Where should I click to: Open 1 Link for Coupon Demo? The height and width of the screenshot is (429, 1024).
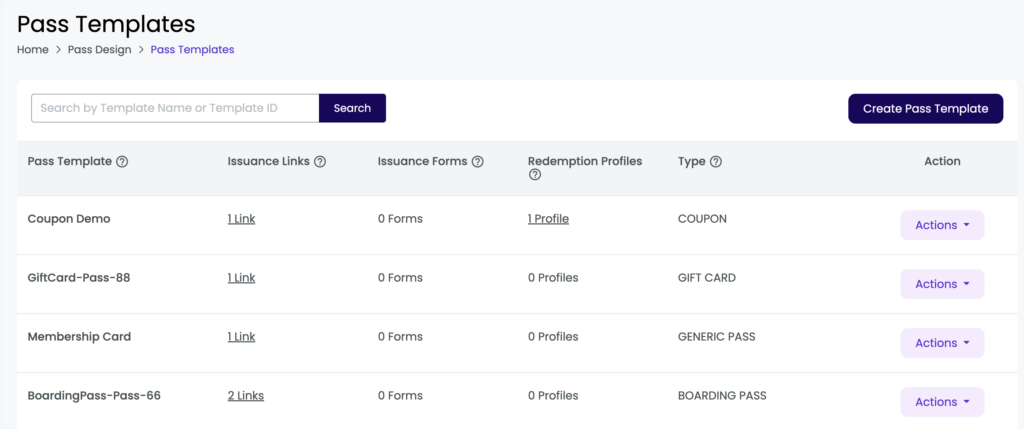(241, 219)
